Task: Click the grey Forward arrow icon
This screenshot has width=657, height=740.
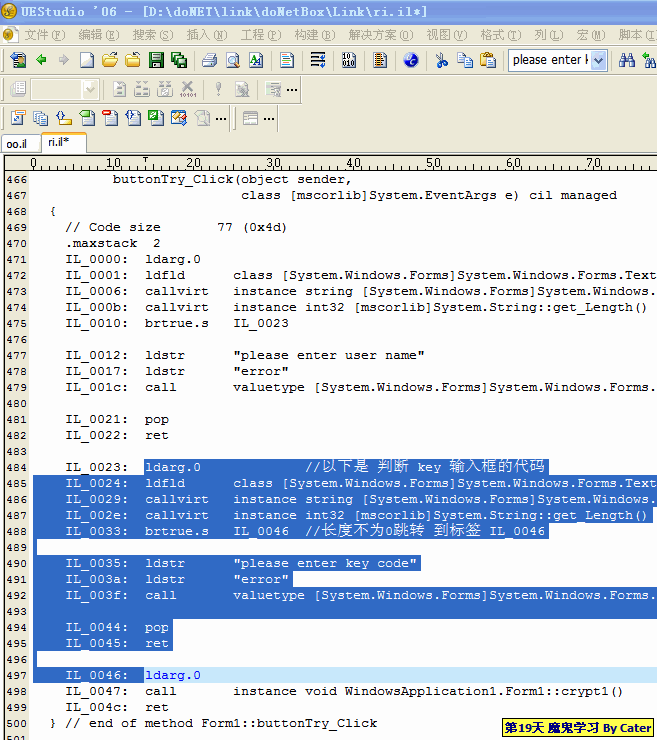Action: point(64,60)
